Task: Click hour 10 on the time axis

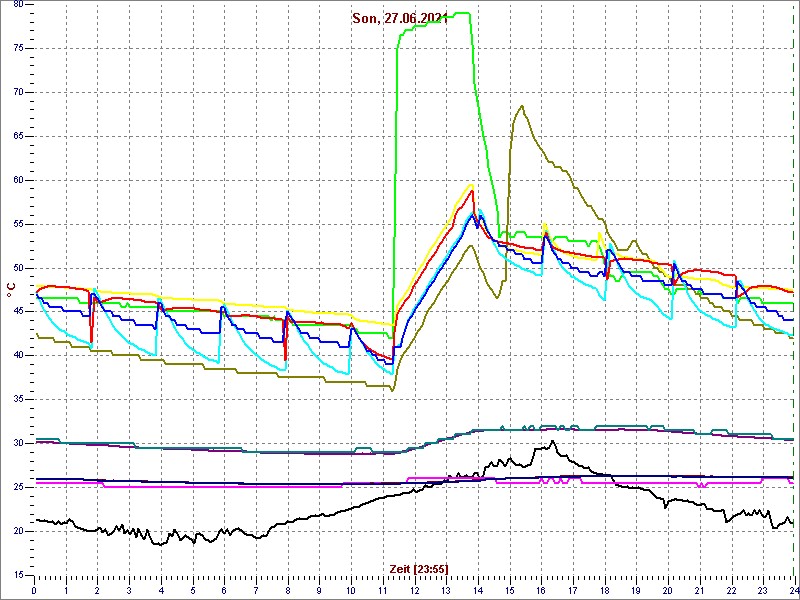Action: (351, 590)
